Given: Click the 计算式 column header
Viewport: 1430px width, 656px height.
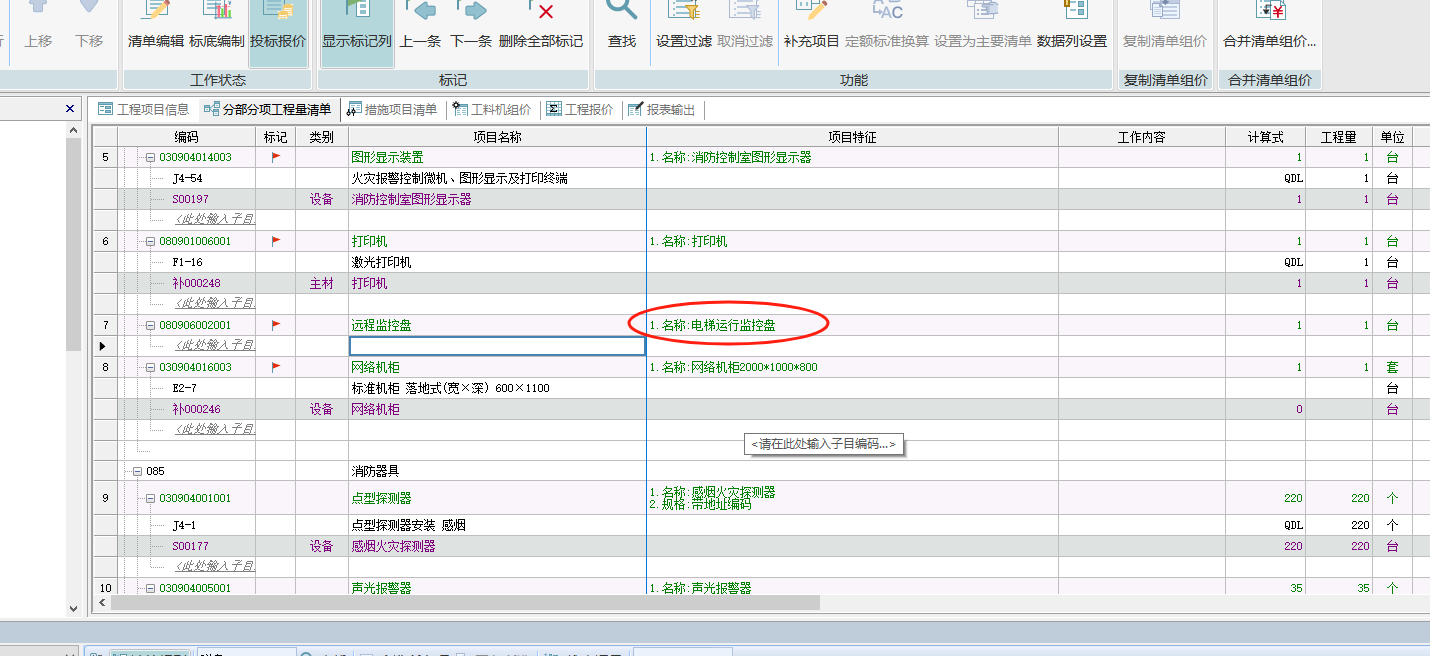Looking at the screenshot, I should coord(1265,137).
